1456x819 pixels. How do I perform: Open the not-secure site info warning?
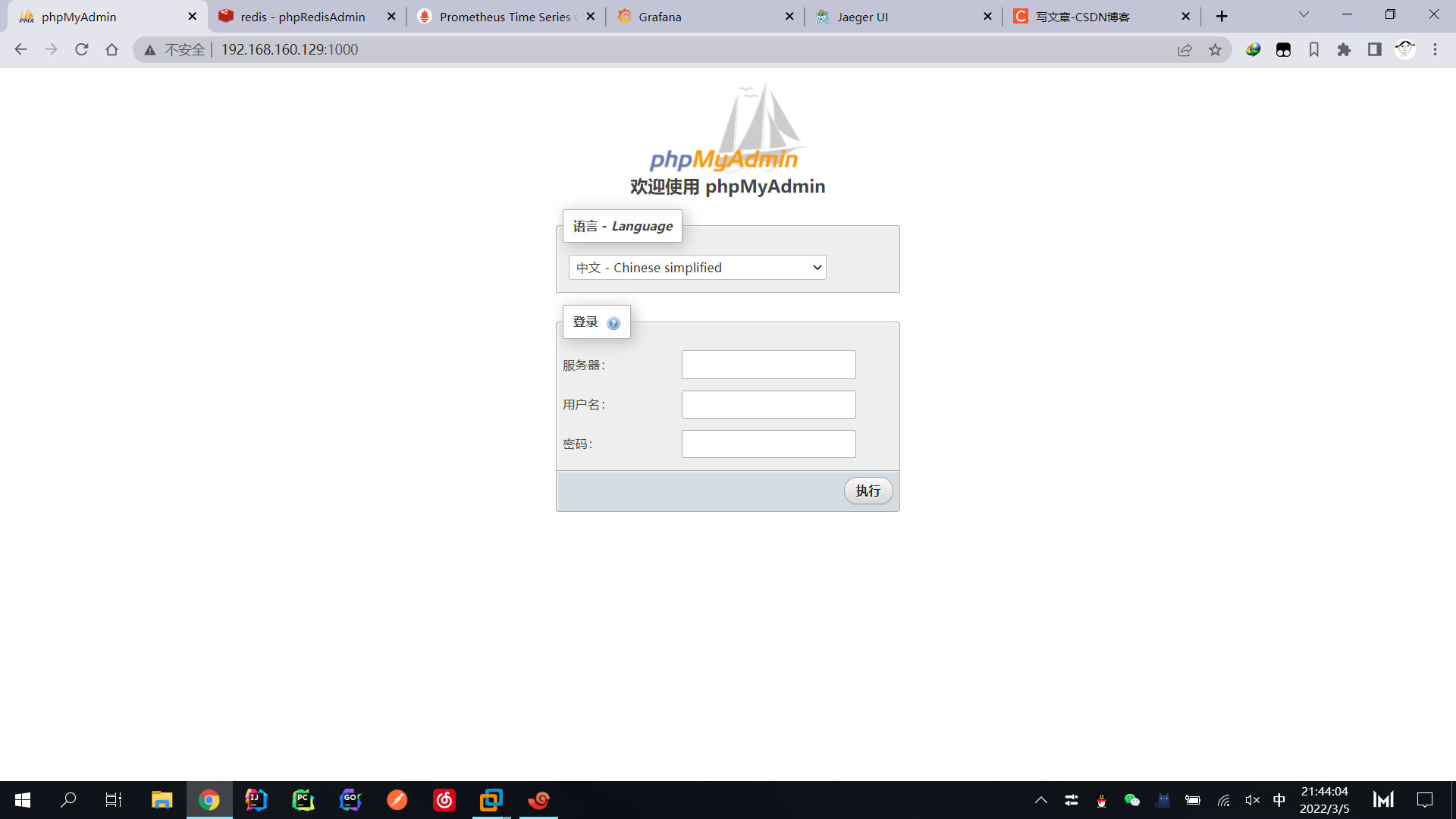tap(176, 50)
